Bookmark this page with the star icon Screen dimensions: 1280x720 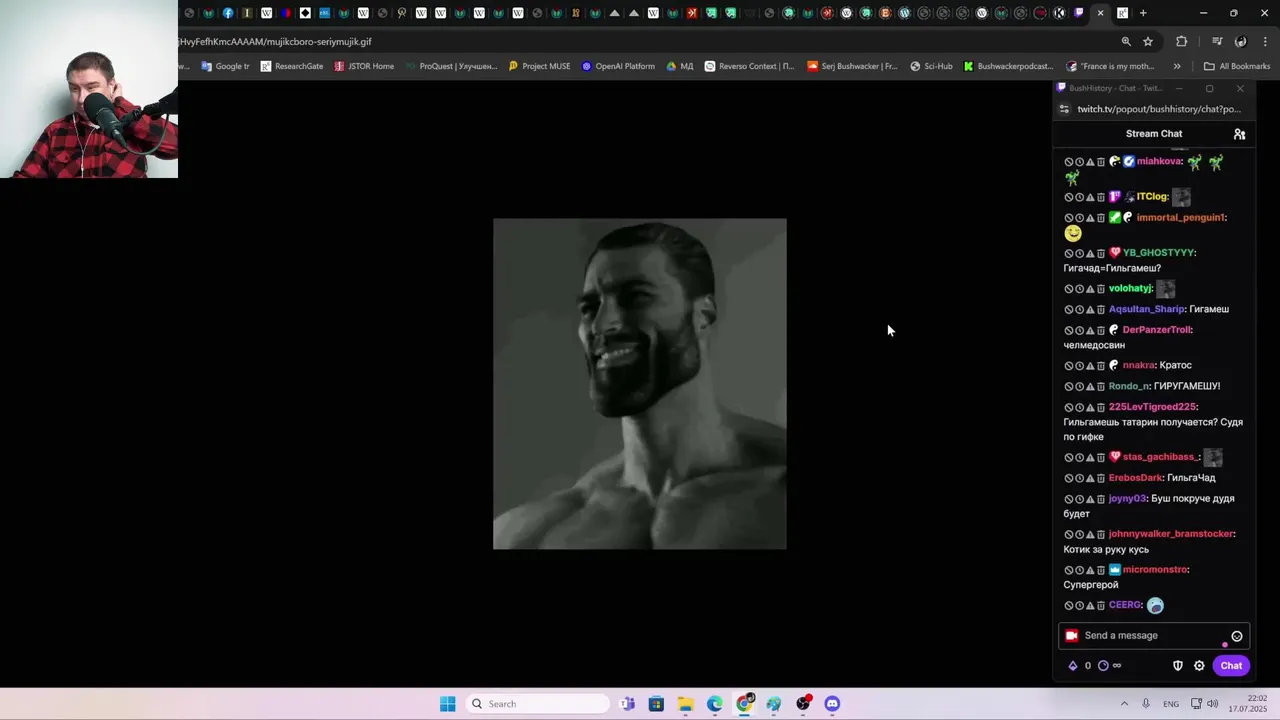tap(1148, 42)
